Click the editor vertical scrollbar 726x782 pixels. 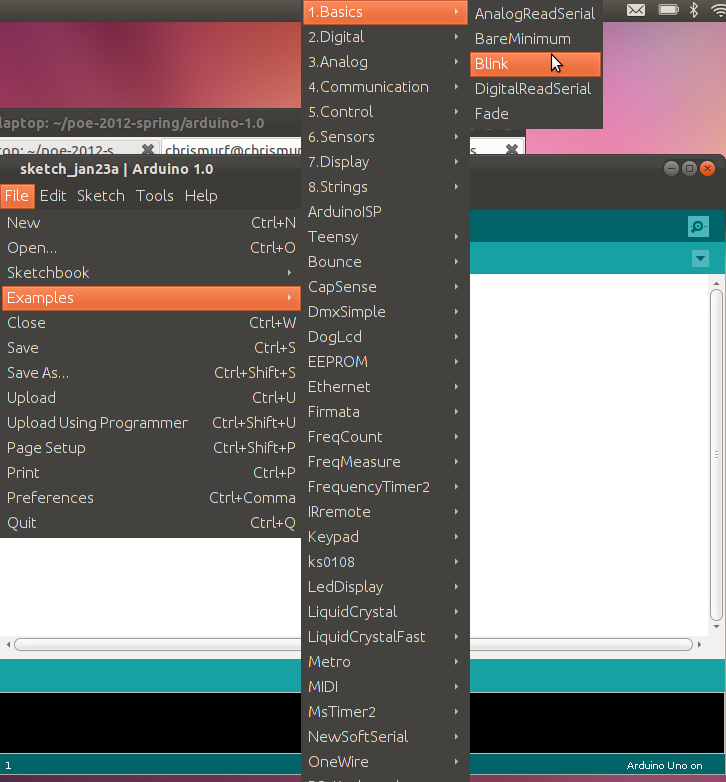click(717, 454)
